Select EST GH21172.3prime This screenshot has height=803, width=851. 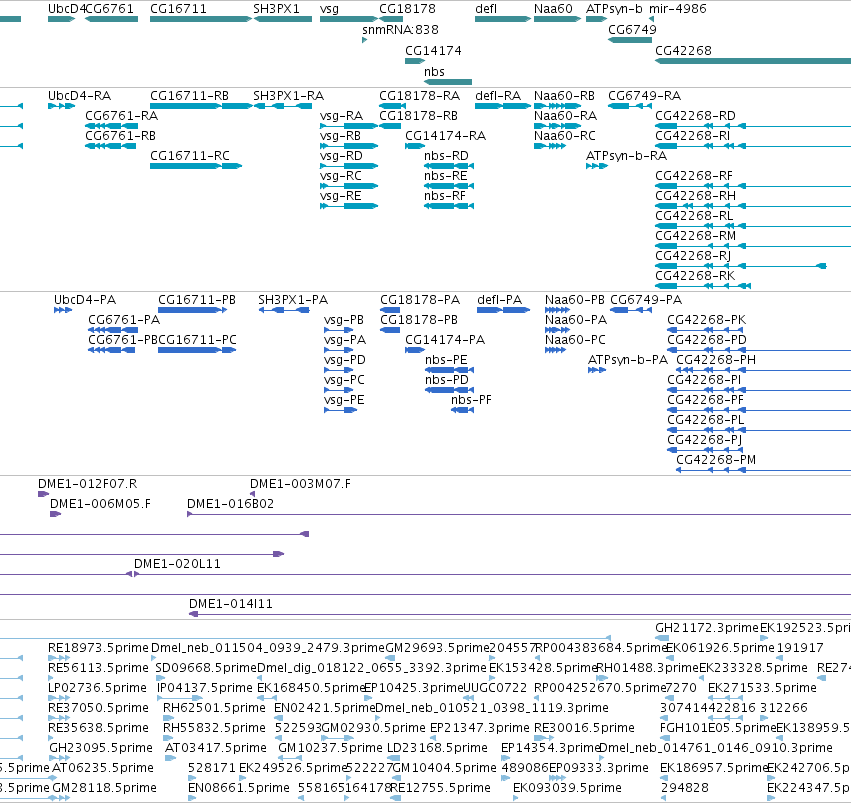click(707, 628)
